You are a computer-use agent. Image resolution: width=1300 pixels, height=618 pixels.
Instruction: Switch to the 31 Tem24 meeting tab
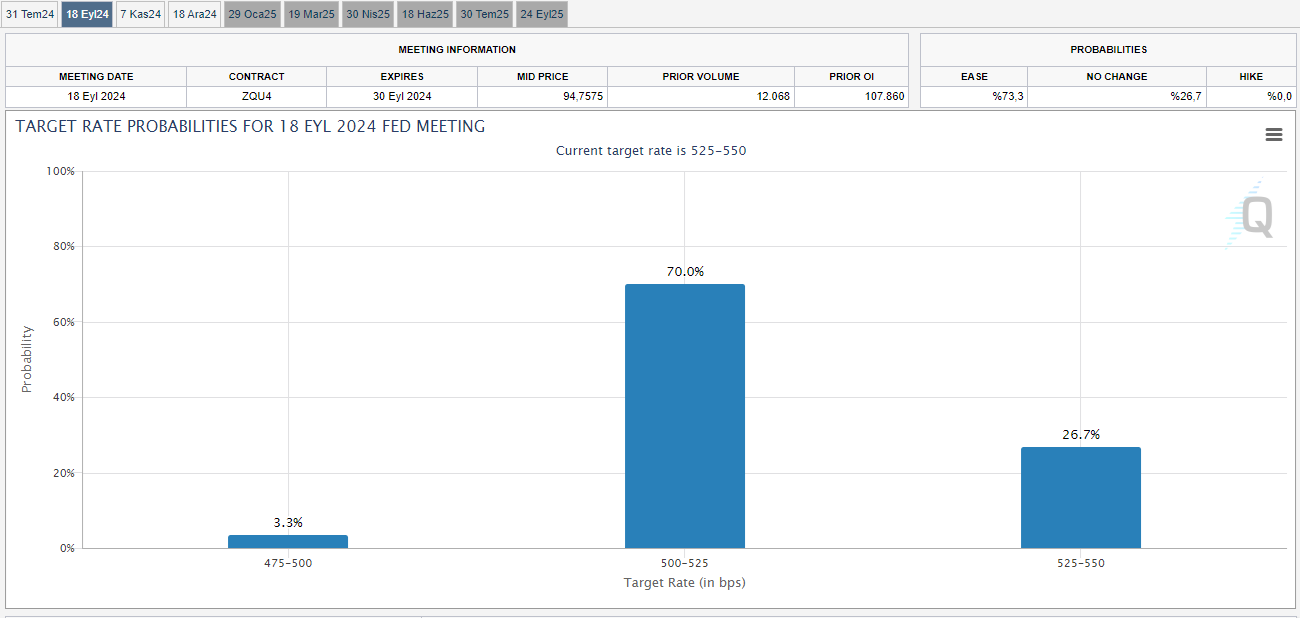pos(30,14)
